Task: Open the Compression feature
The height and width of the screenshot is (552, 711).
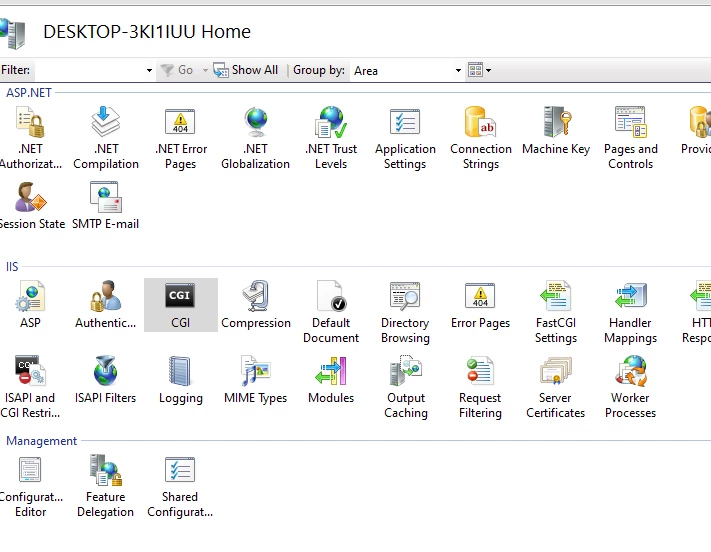Action: tap(256, 305)
